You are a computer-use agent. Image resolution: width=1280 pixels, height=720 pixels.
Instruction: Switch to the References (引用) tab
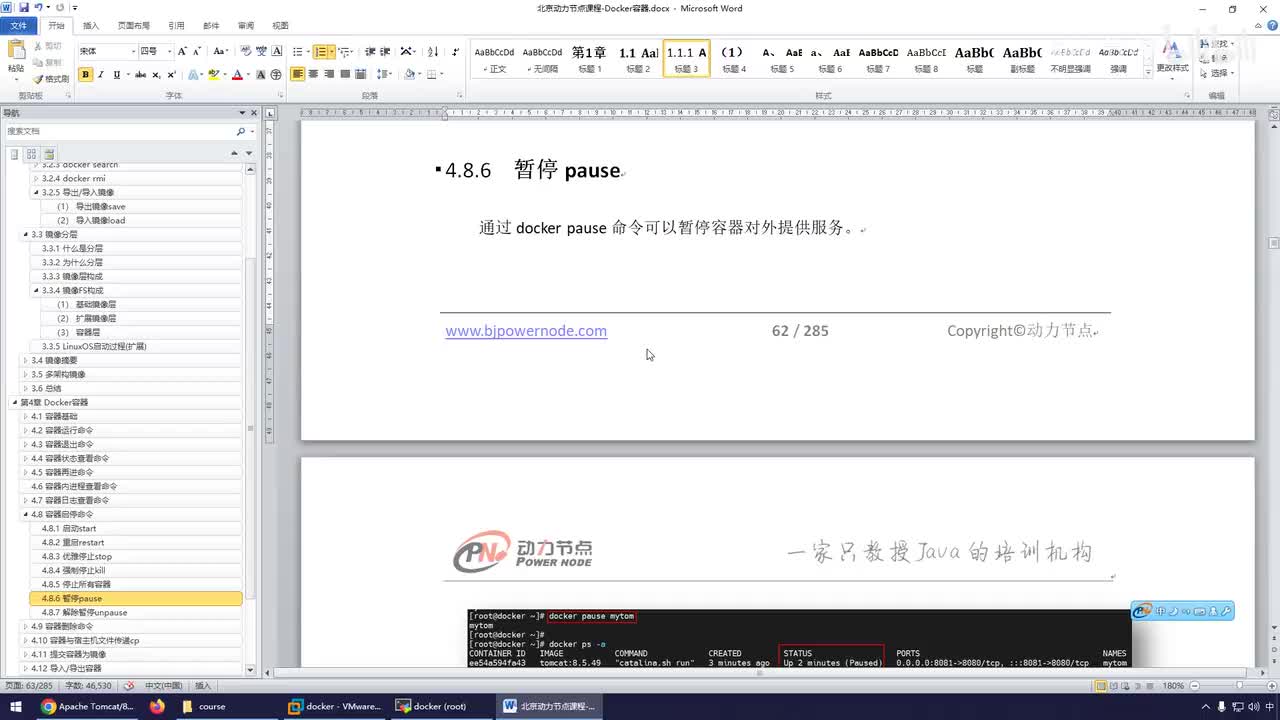(x=176, y=26)
